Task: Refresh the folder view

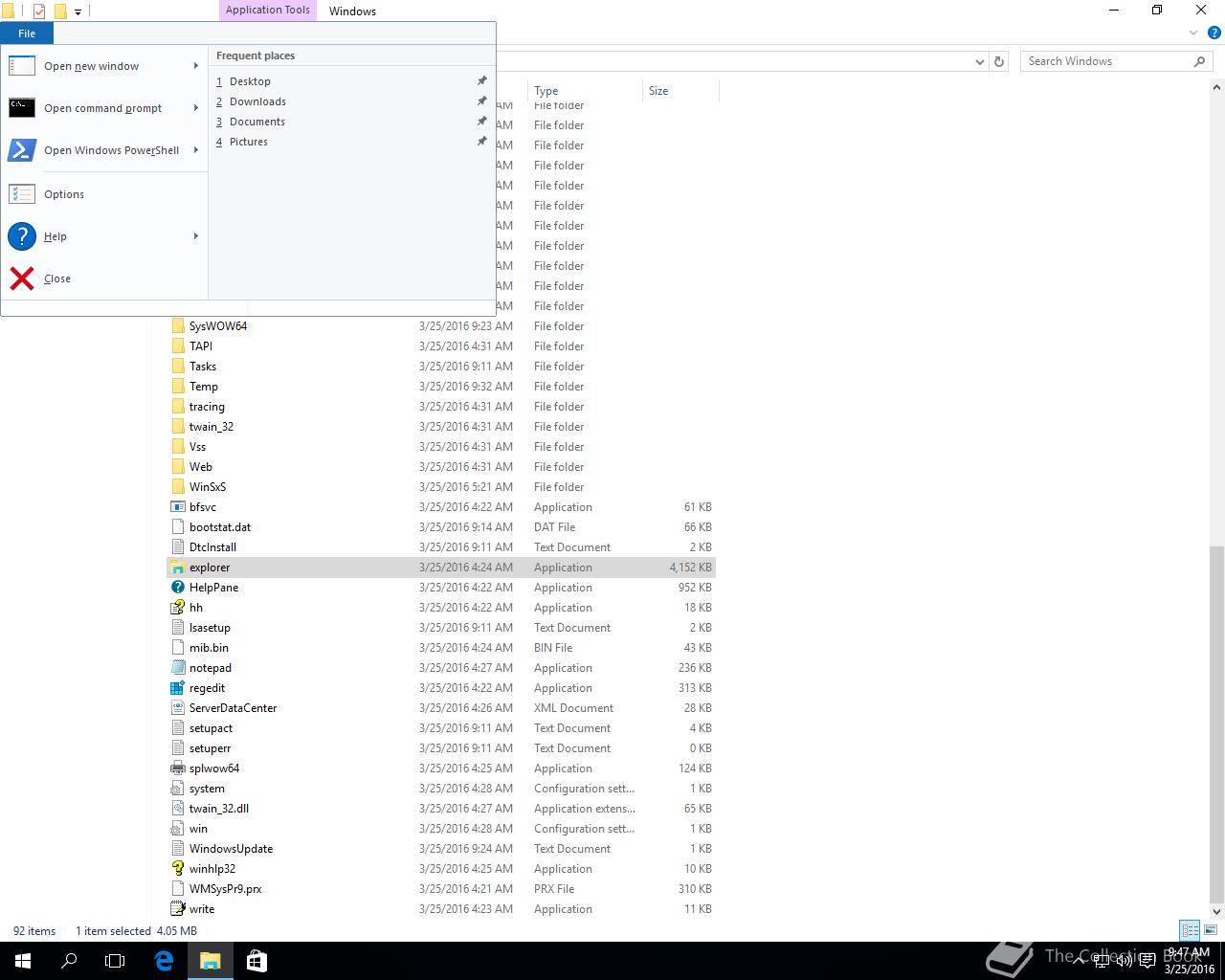Action: pos(999,61)
